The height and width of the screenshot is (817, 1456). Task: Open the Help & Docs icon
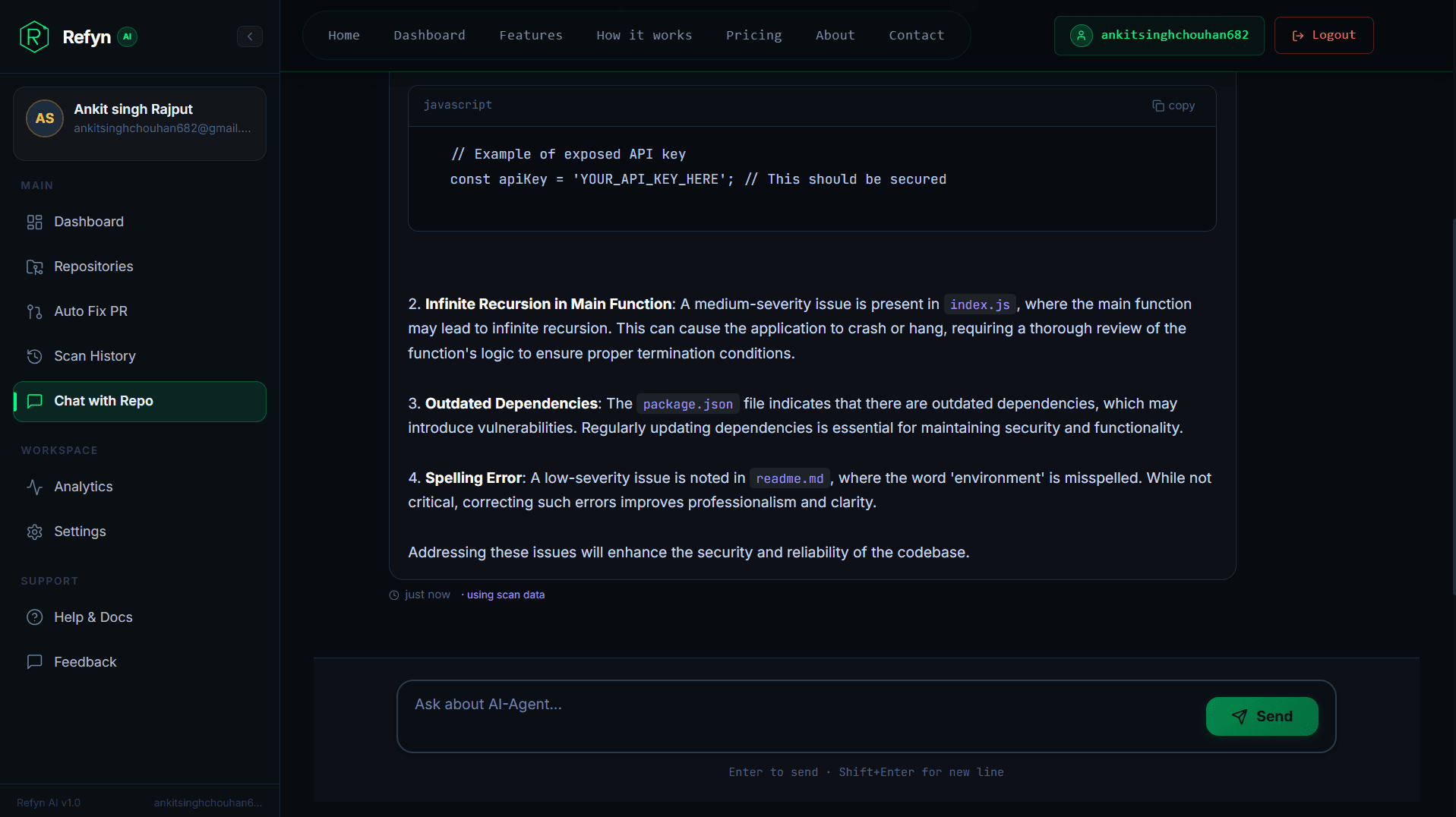[35, 617]
